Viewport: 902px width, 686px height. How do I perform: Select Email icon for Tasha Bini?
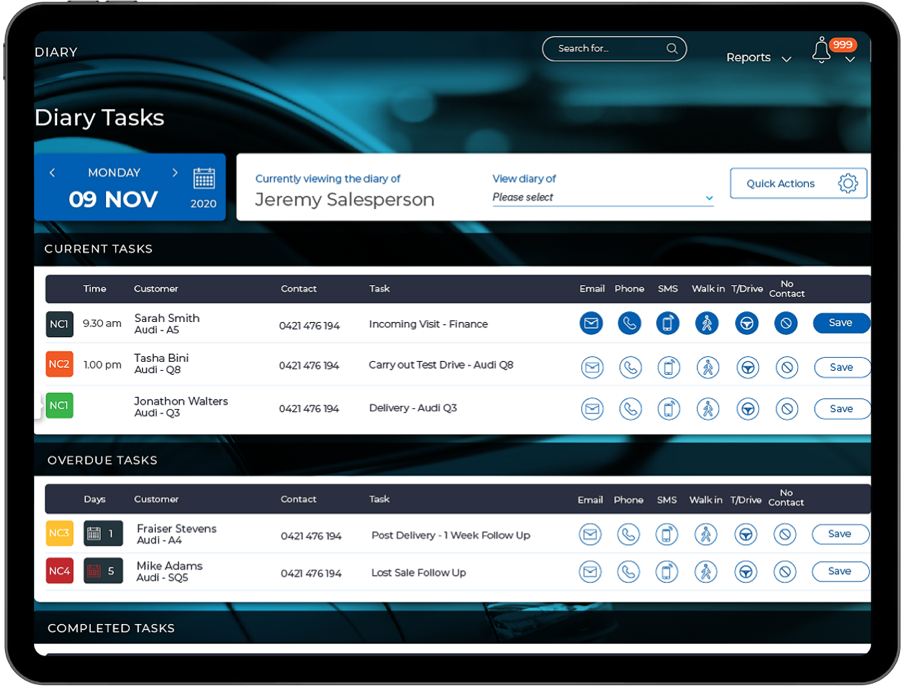tap(592, 368)
